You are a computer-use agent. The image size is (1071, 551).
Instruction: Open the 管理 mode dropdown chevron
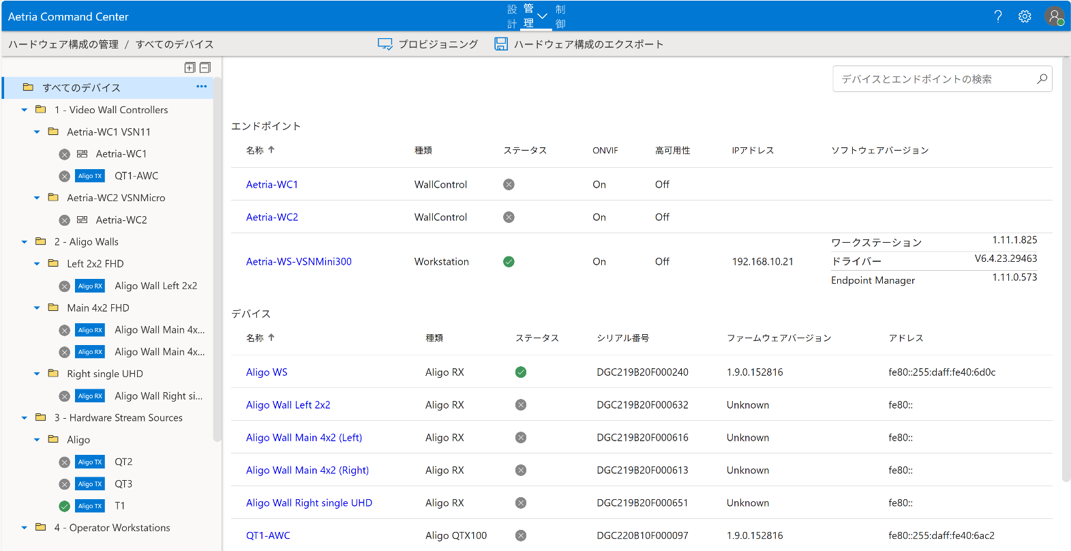point(543,16)
